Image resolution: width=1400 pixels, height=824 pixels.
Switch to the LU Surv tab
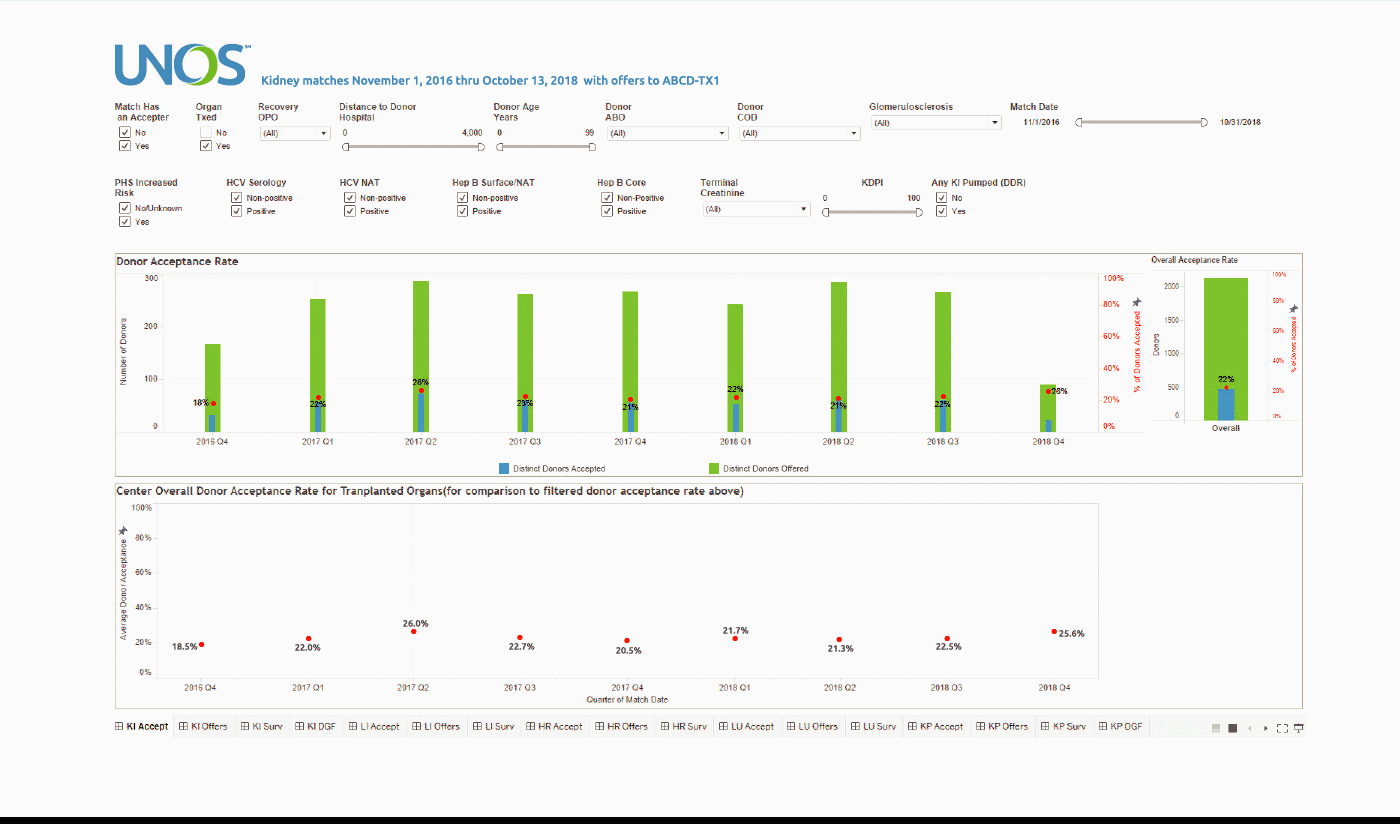(873, 727)
